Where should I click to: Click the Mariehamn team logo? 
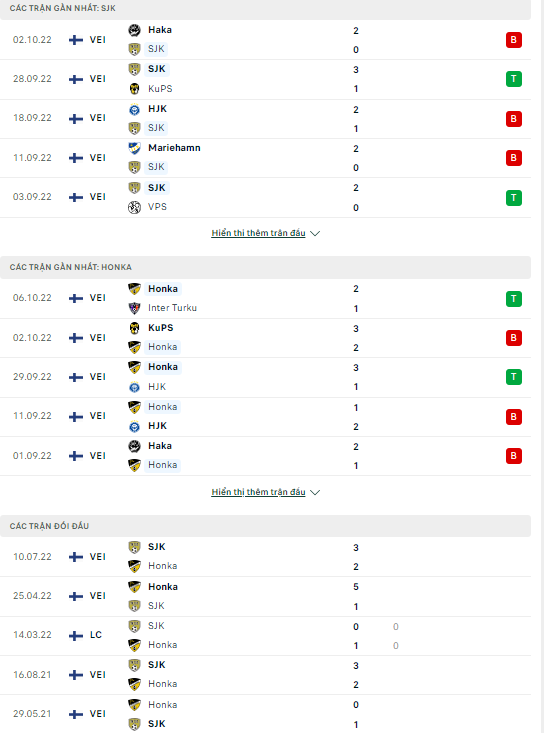pos(134,148)
